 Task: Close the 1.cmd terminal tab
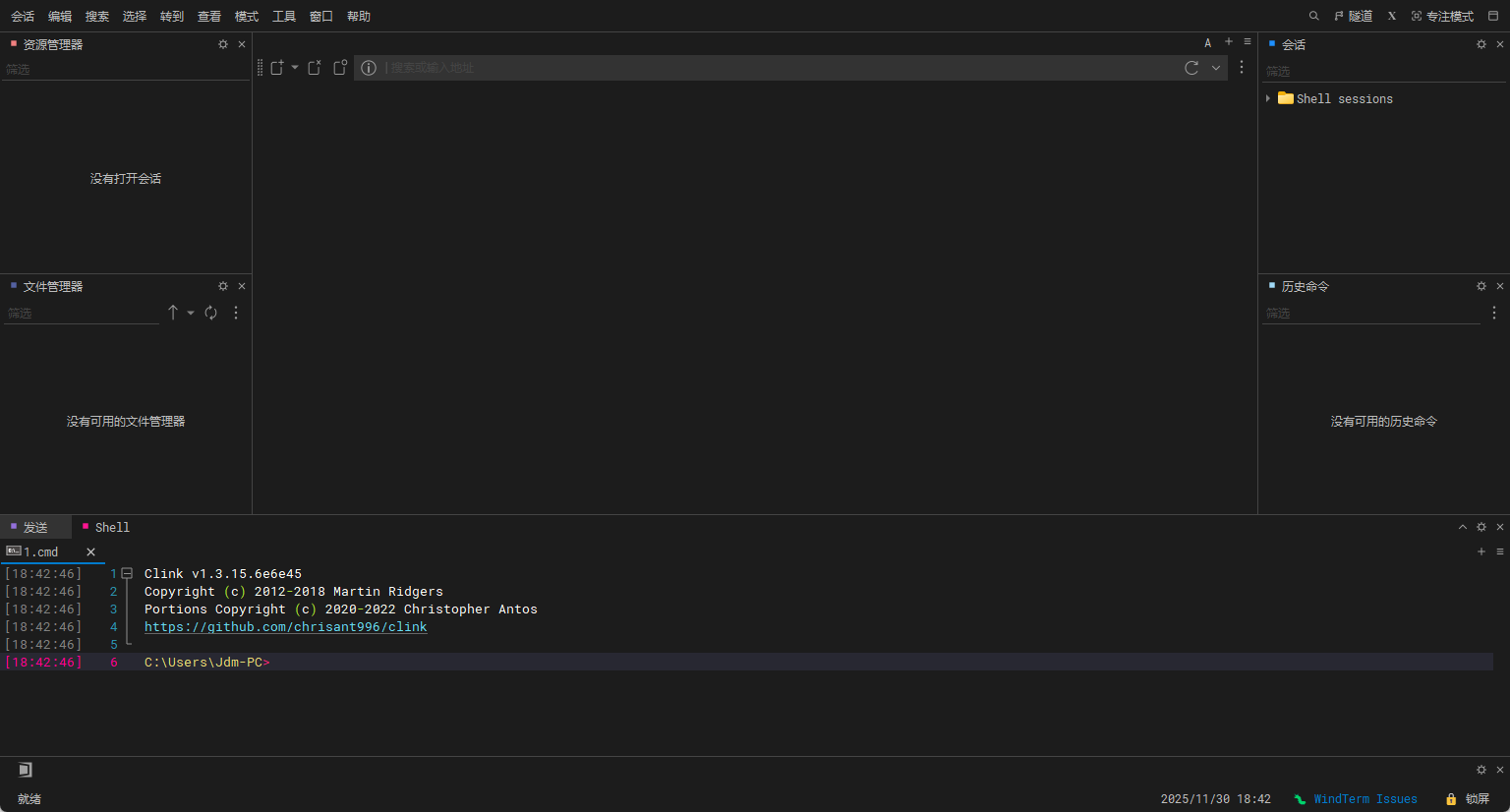click(90, 552)
